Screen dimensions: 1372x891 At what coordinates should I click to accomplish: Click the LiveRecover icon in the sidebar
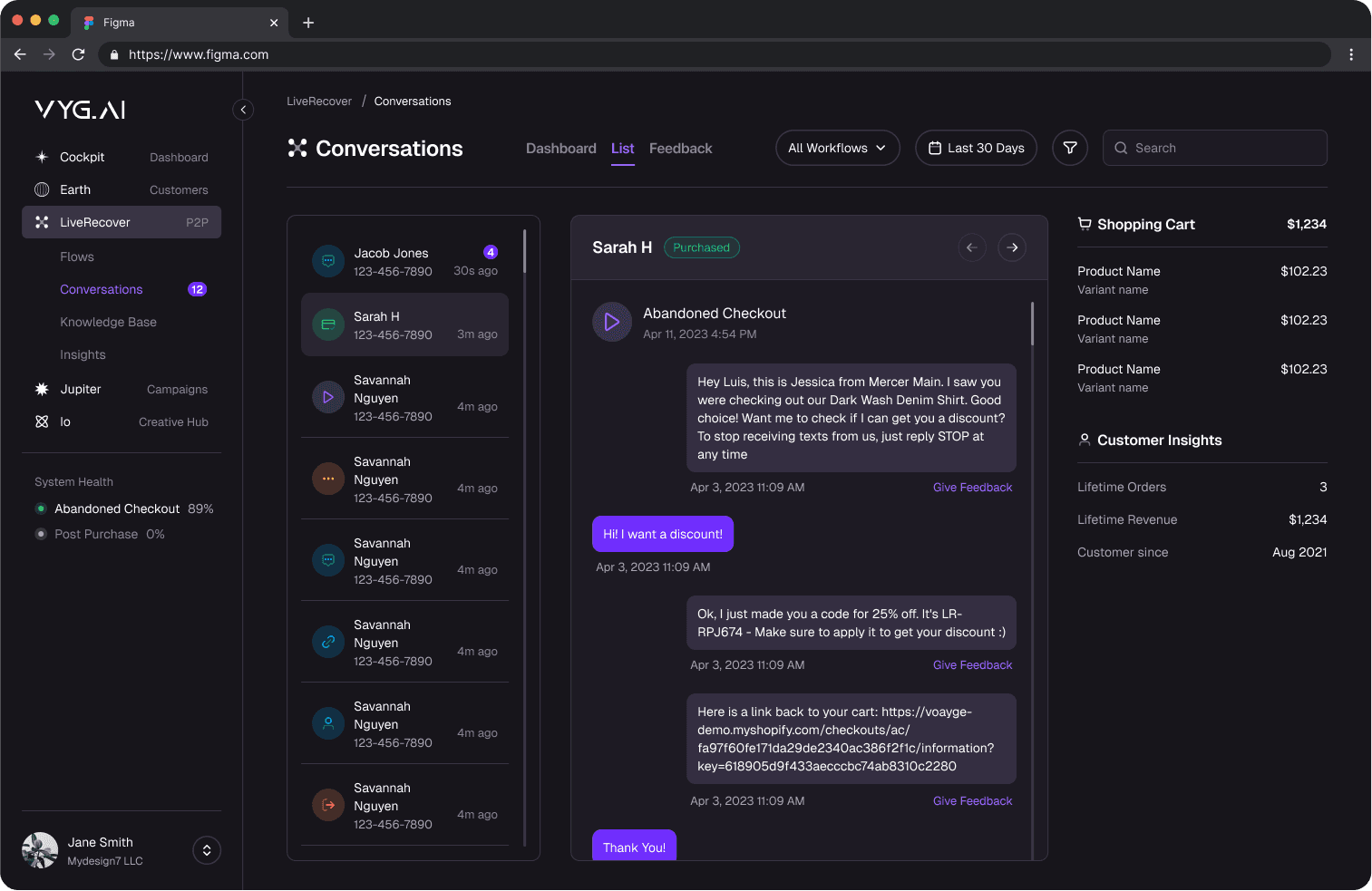[42, 222]
